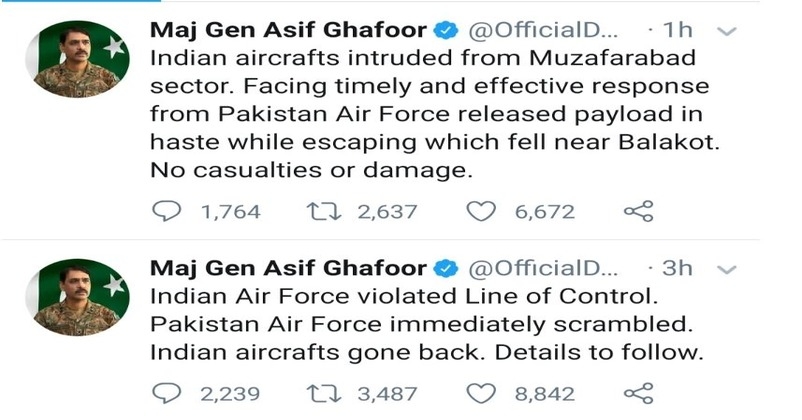Image resolution: width=802 pixels, height=420 pixels.
Task: Open profile picture on second tweet
Action: point(77,298)
